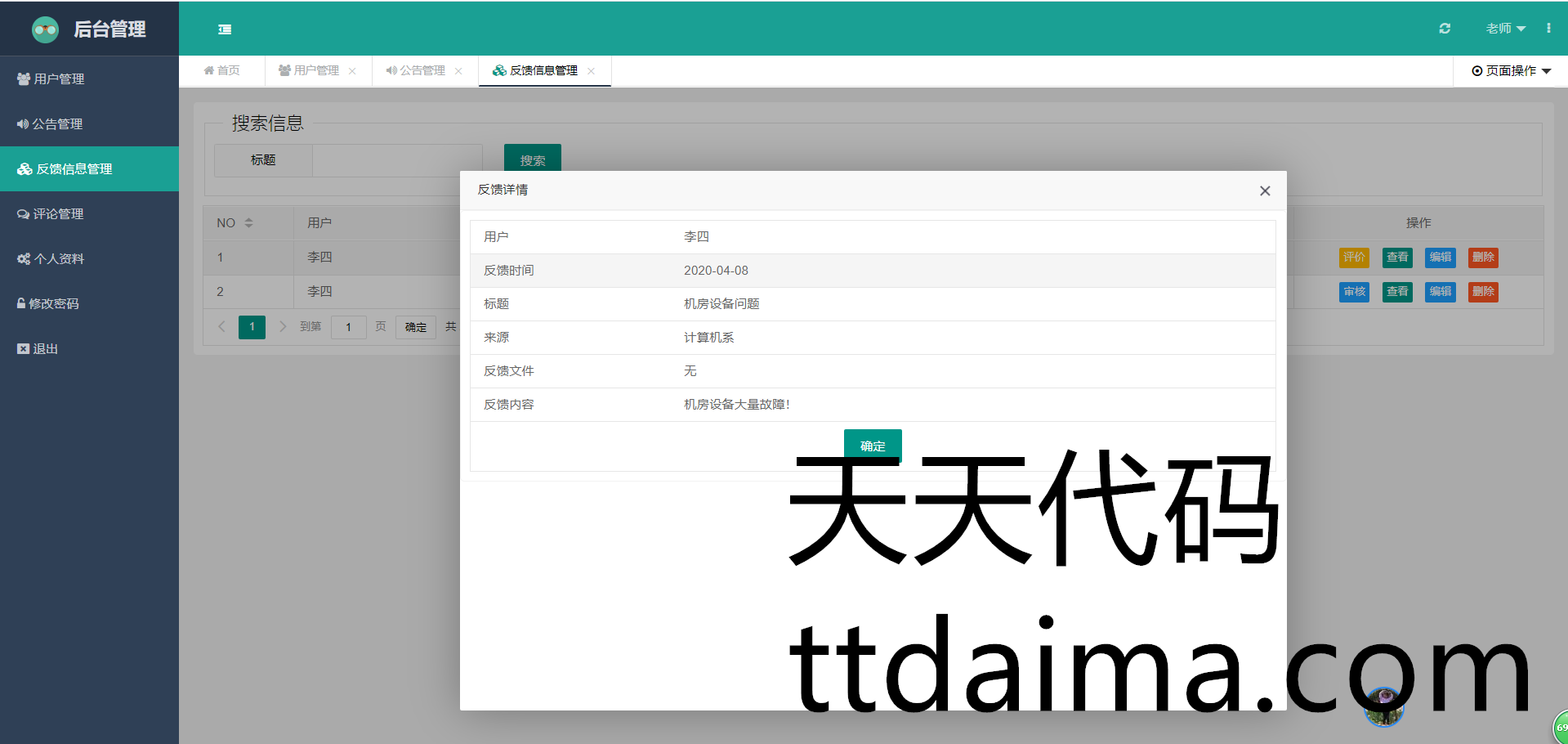
Task: Click the orange 评价 button in row 1
Action: click(x=1354, y=258)
